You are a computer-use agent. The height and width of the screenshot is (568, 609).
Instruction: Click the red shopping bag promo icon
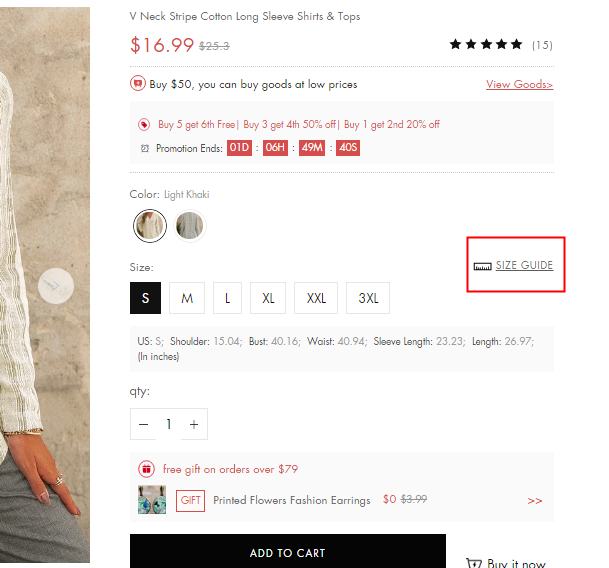click(x=137, y=83)
